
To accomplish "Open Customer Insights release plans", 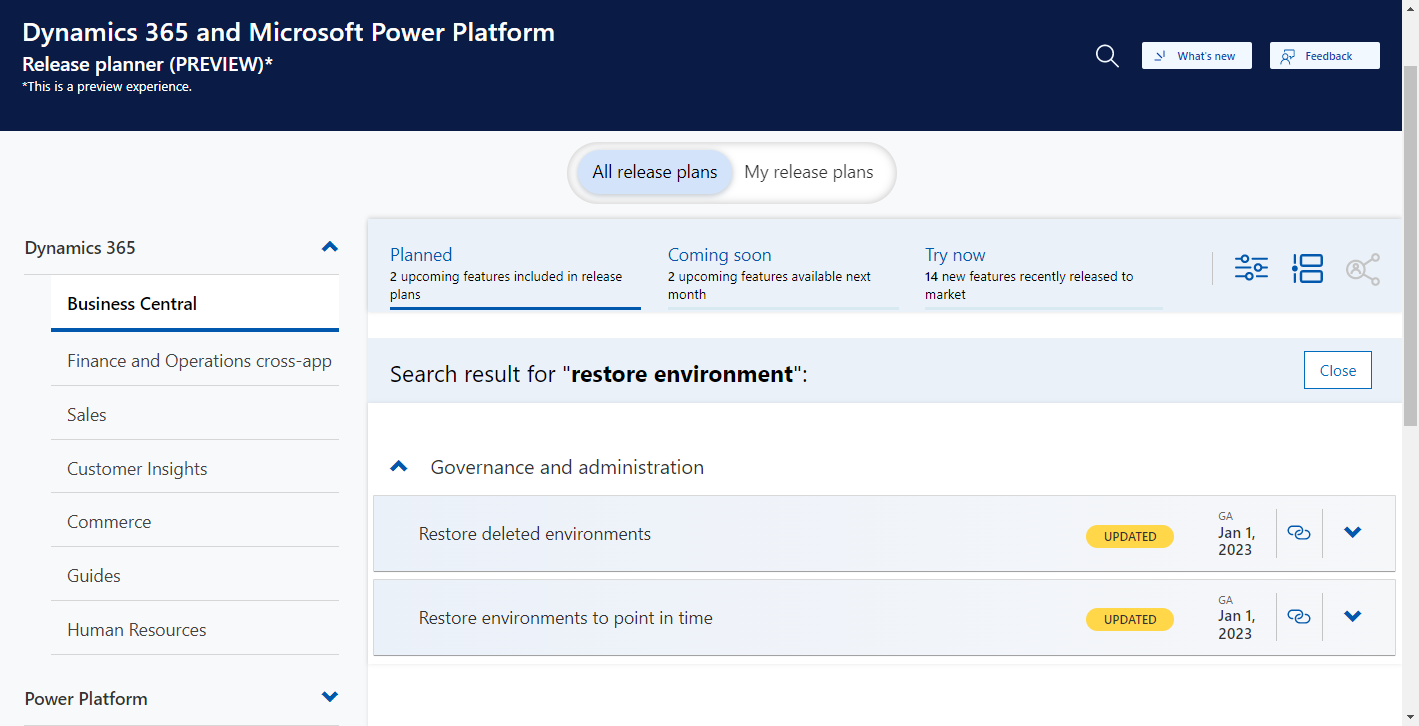I will tap(136, 468).
